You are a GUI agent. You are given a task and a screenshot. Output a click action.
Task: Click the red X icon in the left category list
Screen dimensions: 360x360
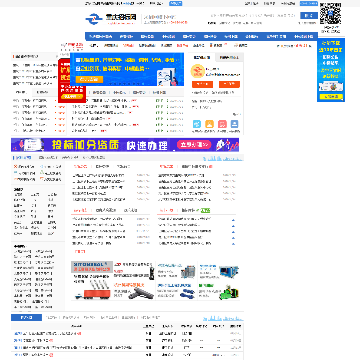(15, 166)
